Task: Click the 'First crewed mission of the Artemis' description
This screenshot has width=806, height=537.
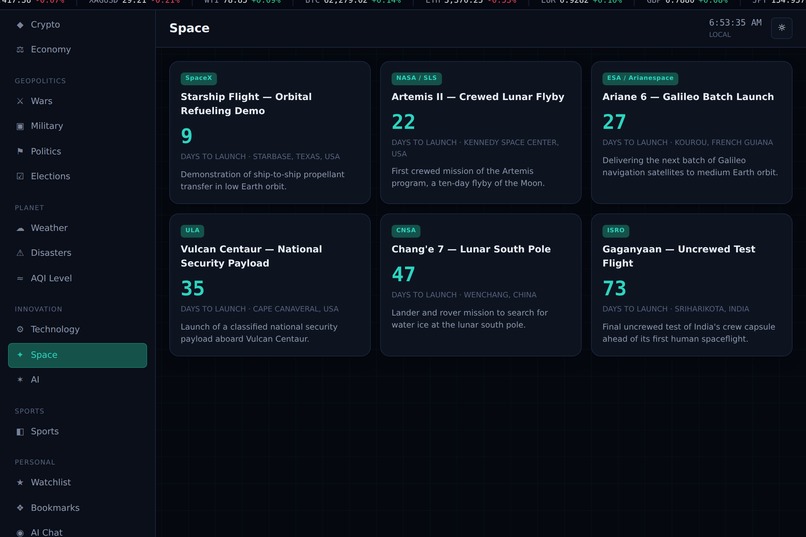Action: (x=468, y=177)
